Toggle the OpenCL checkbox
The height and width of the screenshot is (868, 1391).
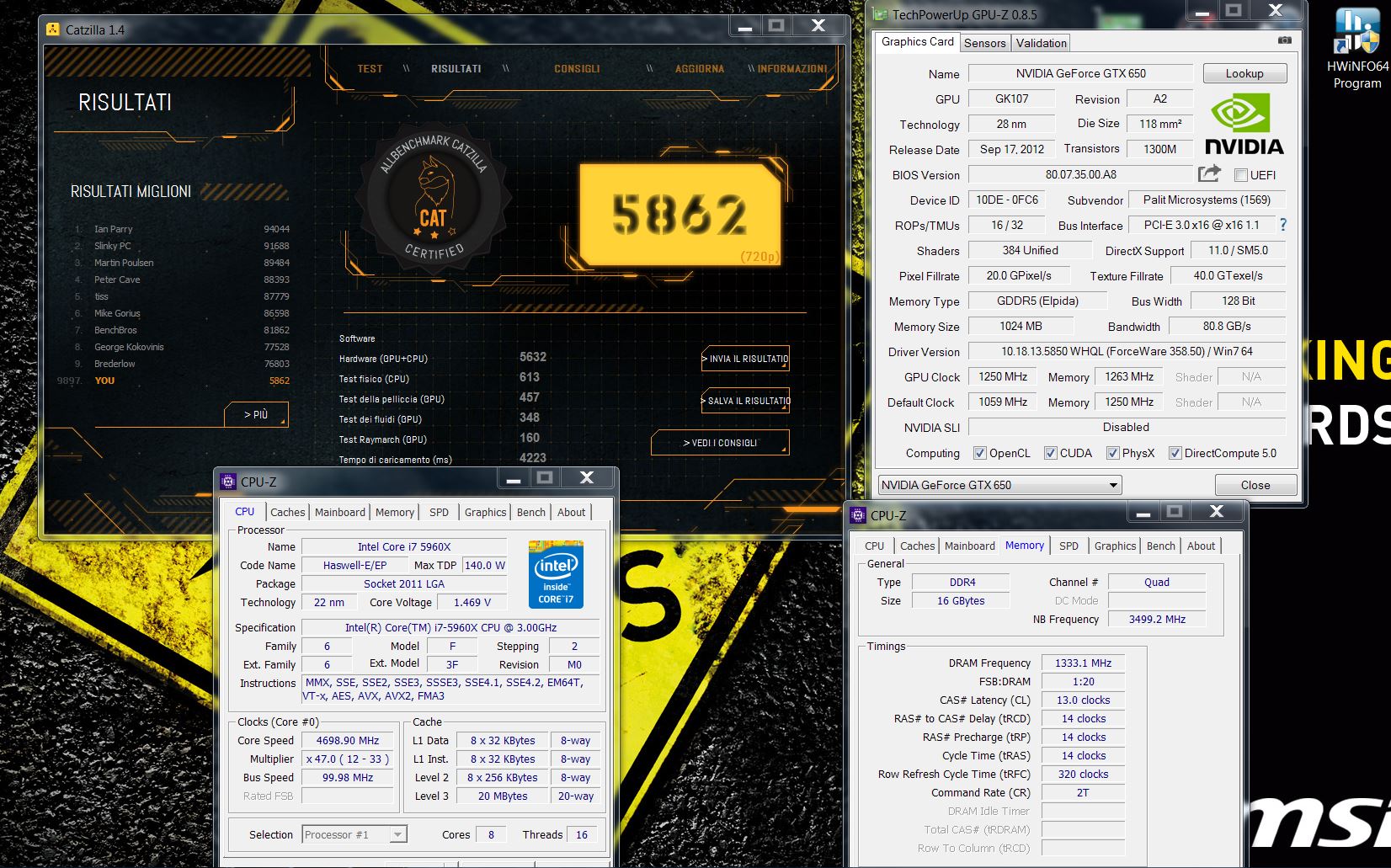(979, 453)
